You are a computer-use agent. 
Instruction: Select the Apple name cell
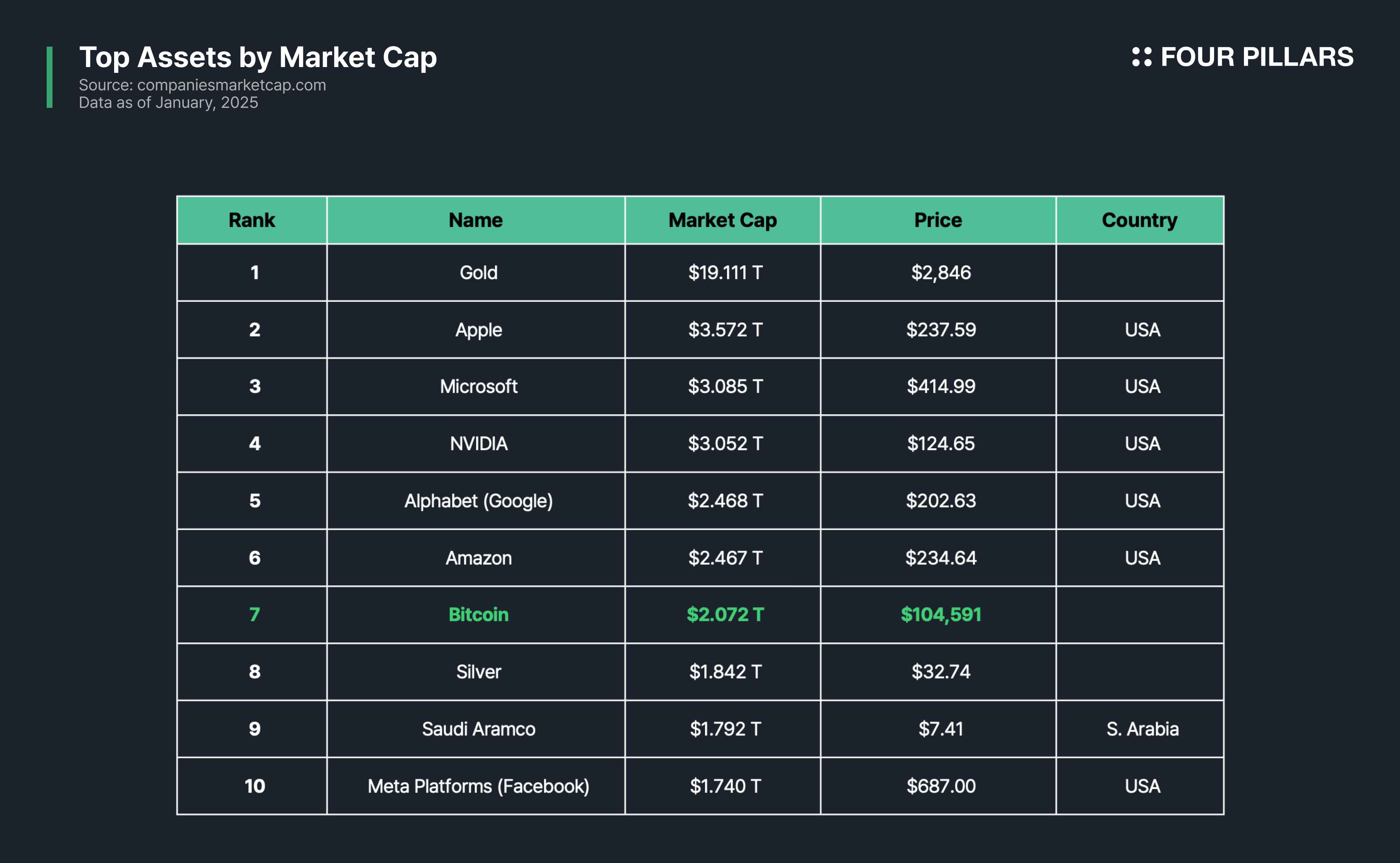pos(478,330)
